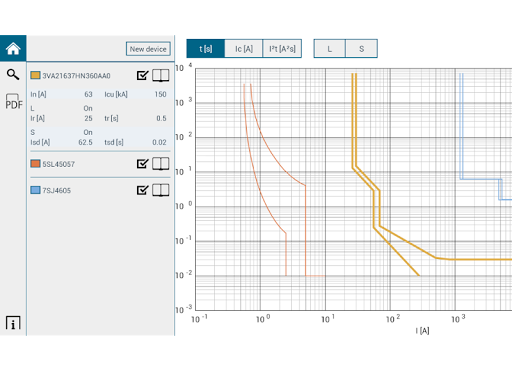This screenshot has height=371, width=512.
Task: Open book icon for 3VA21637HN360AA0
Action: coord(161,76)
